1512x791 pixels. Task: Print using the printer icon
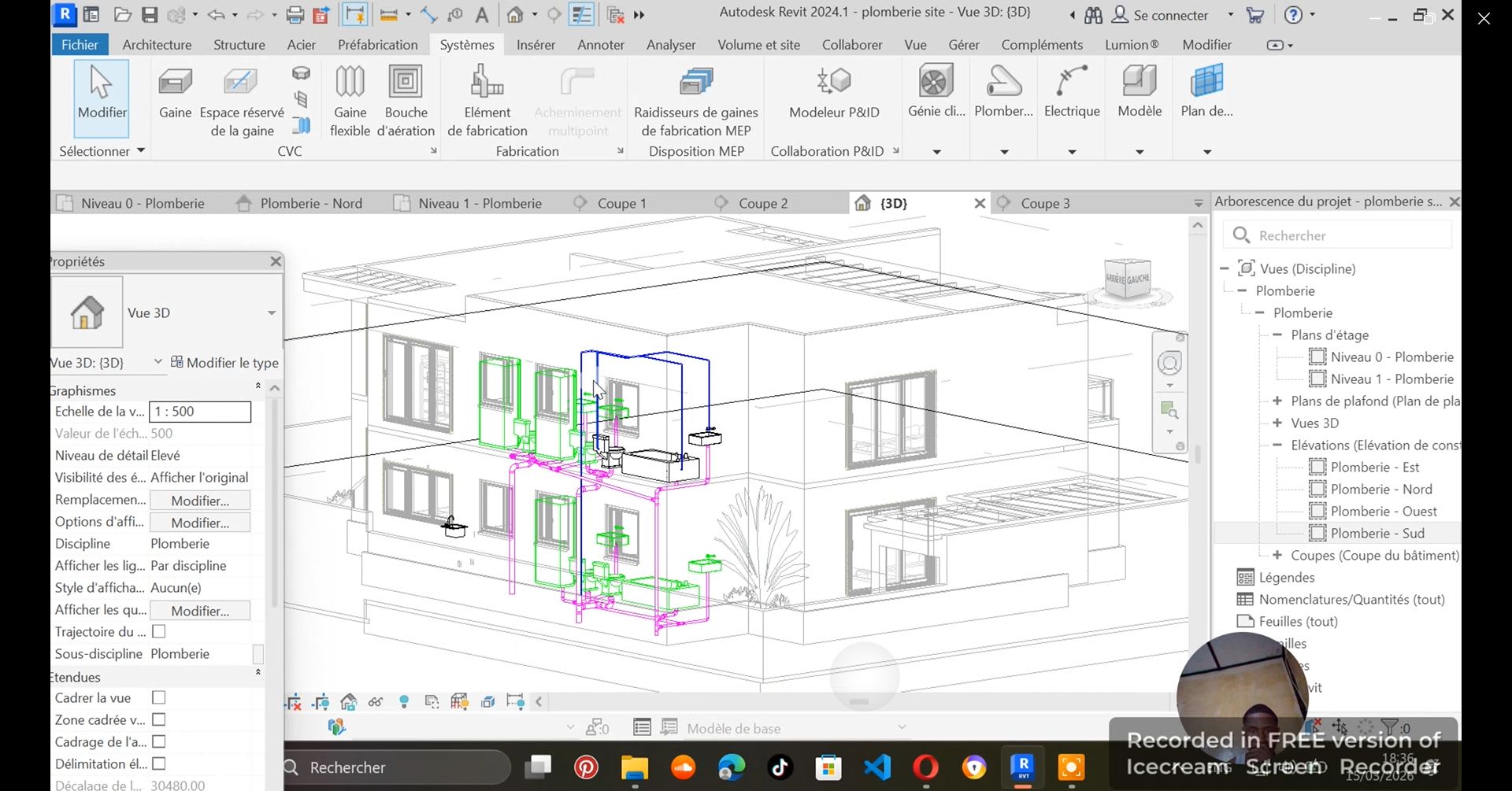pyautogui.click(x=295, y=14)
